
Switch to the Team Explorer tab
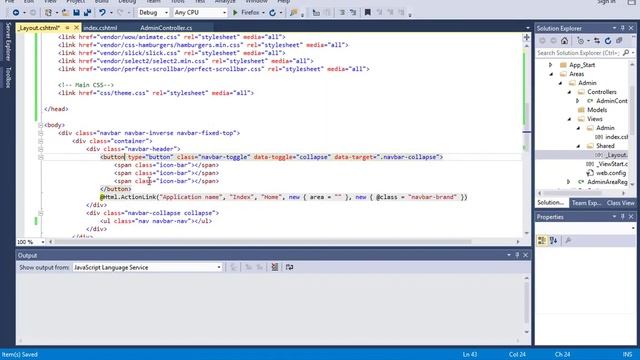[586, 203]
